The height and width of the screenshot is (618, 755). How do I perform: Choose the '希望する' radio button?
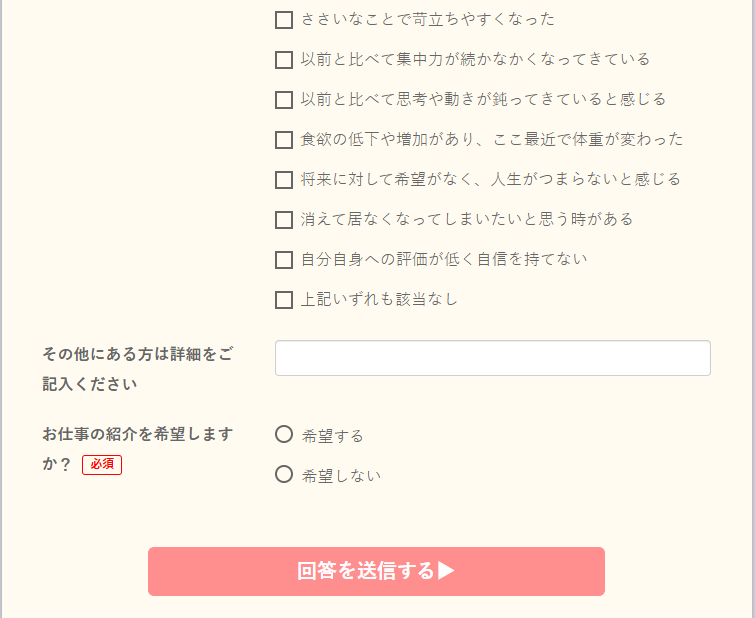pyautogui.click(x=284, y=434)
